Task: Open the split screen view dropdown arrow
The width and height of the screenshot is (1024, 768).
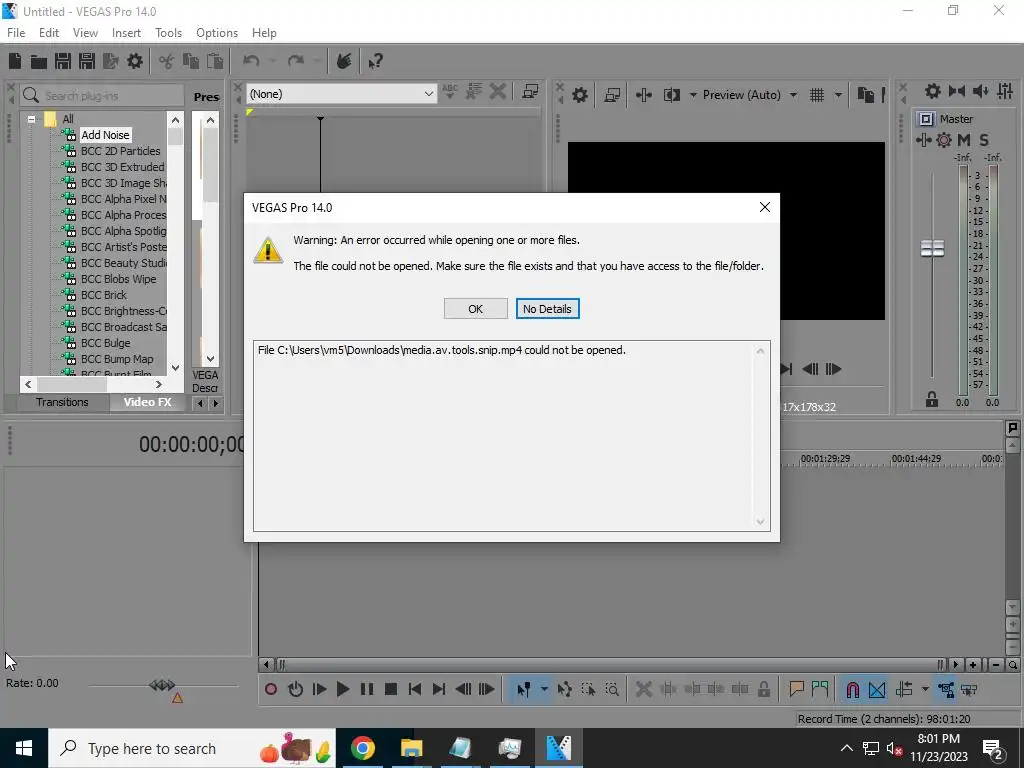Action: 693,95
